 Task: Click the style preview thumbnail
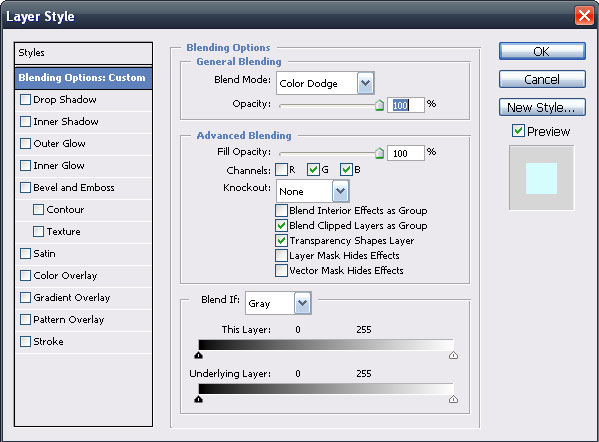point(541,178)
